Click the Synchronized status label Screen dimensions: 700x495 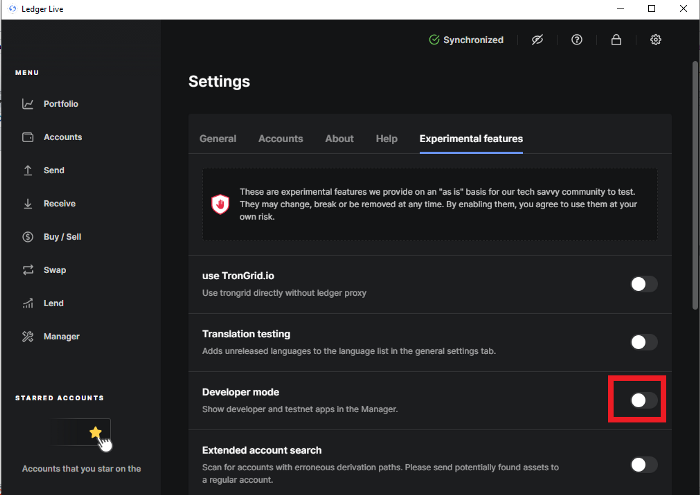point(473,40)
